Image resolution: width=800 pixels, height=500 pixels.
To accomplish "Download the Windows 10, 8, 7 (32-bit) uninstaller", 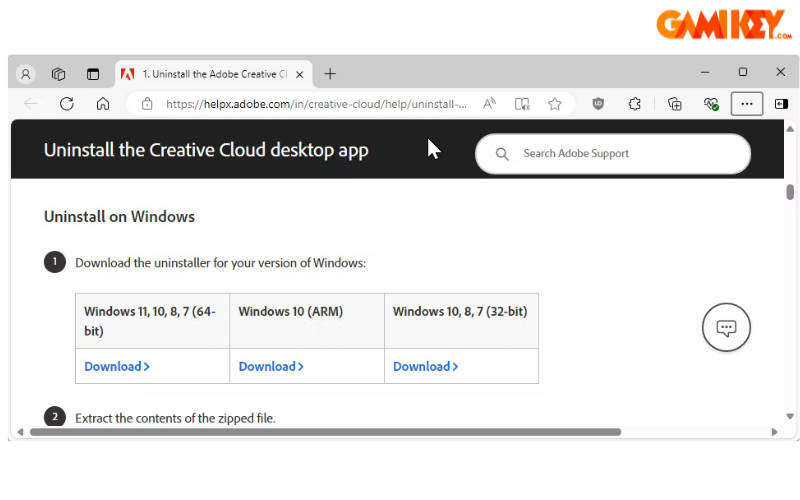I will (425, 367).
